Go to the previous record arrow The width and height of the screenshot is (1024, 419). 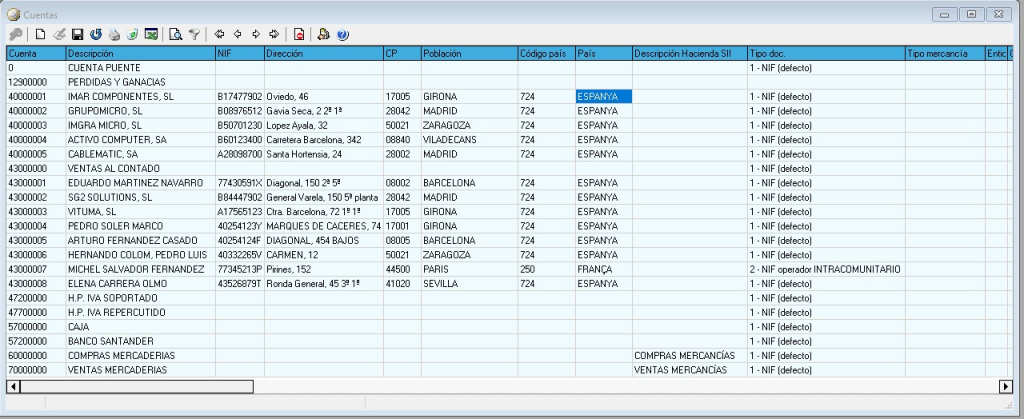coord(238,34)
